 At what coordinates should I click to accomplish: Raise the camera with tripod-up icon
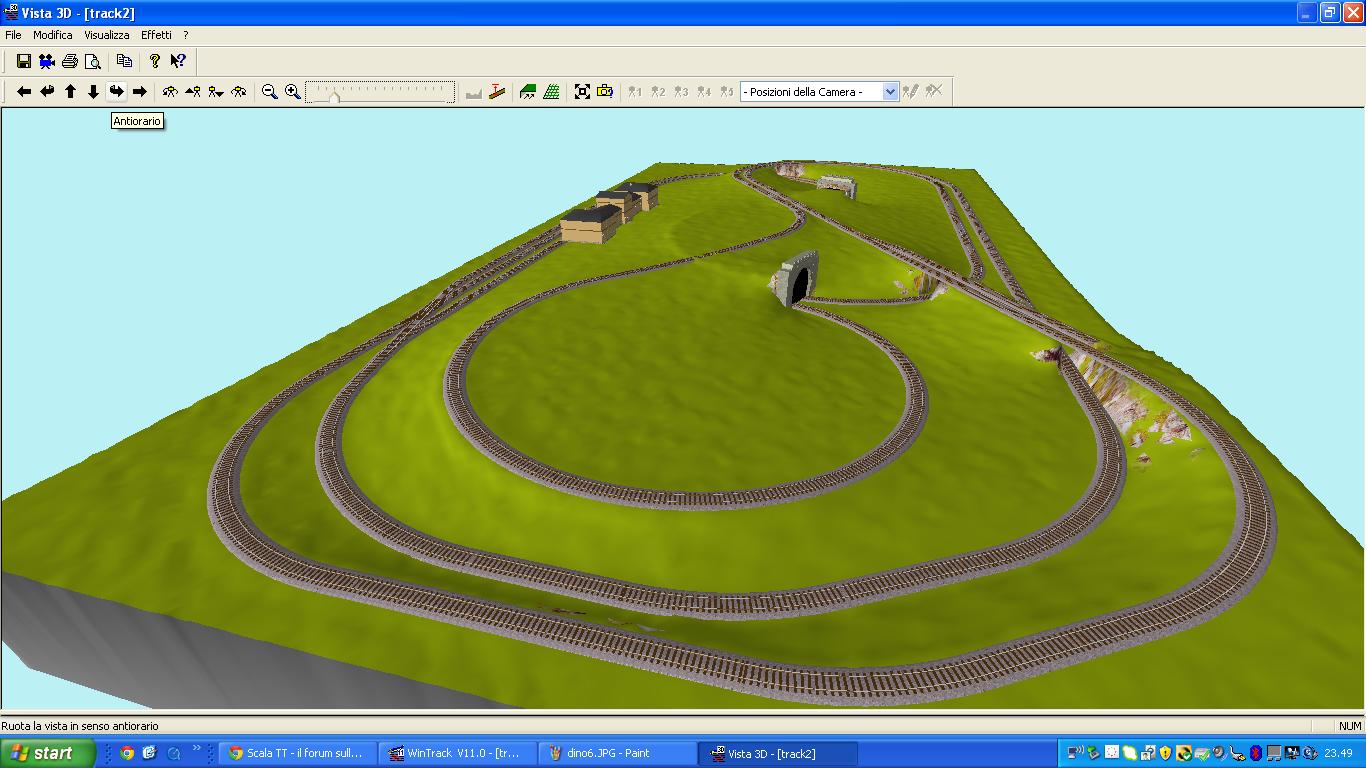[x=193, y=92]
